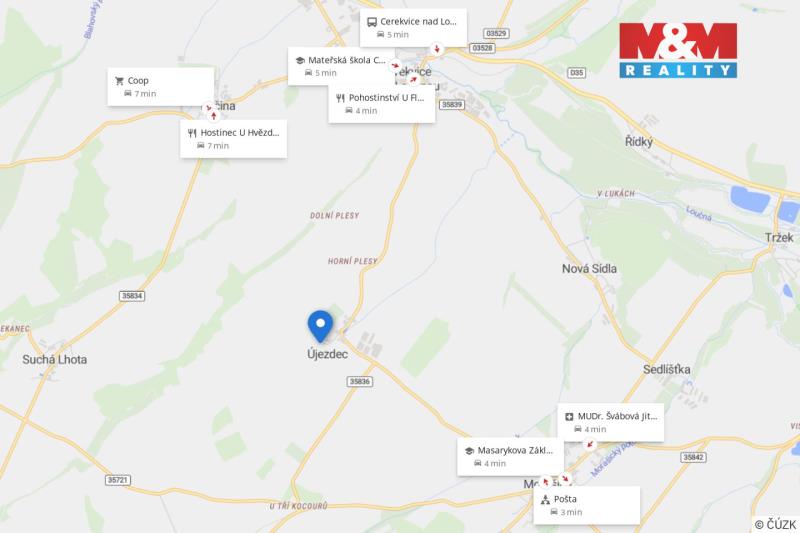
Task: Click the blue location pin at Újezdec
Action: click(x=320, y=326)
